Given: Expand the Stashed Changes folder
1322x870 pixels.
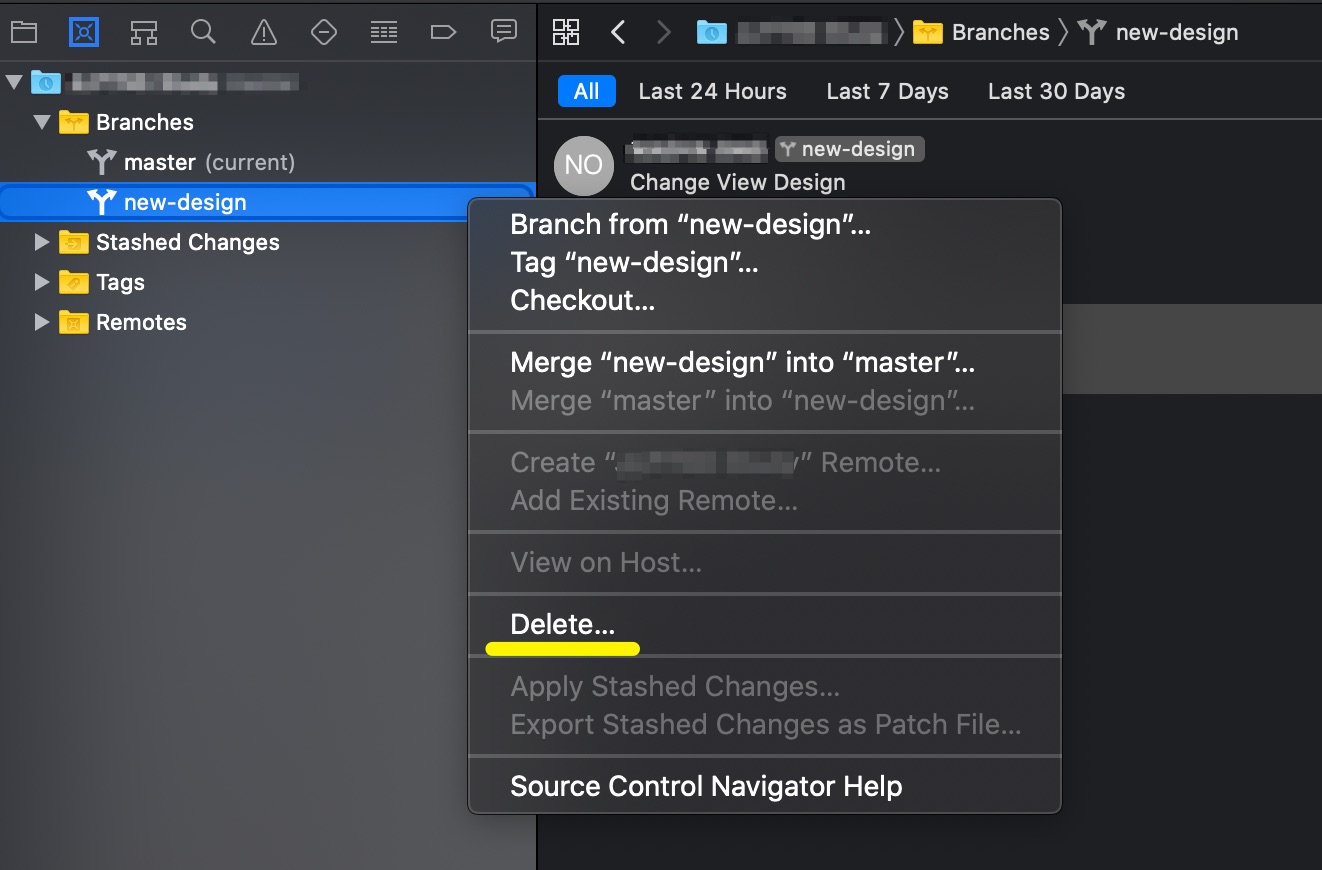Looking at the screenshot, I should click(x=42, y=242).
